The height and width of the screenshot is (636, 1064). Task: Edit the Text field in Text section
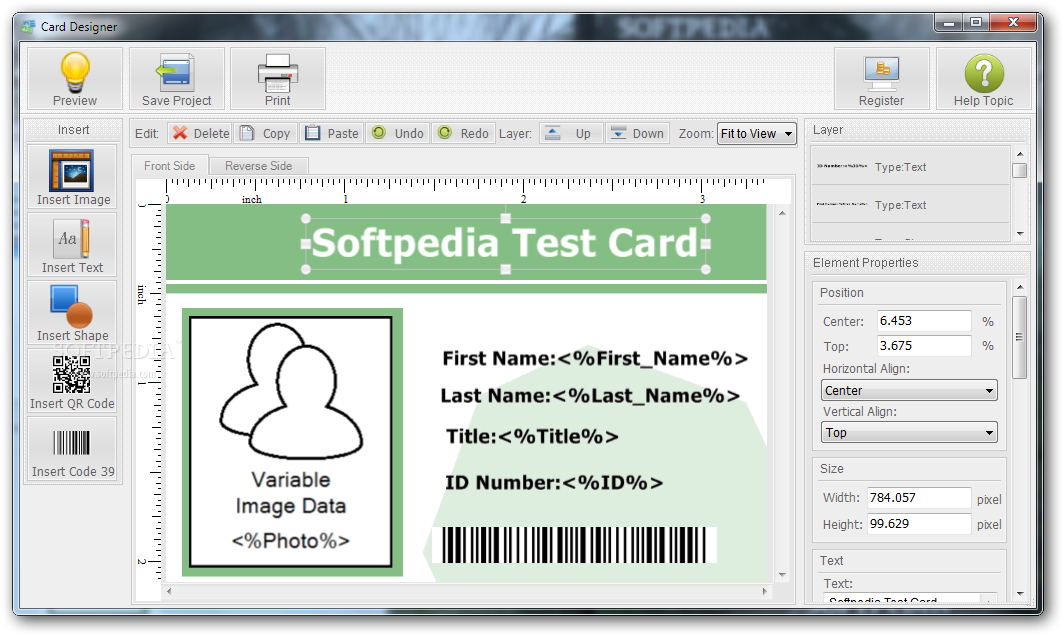pyautogui.click(x=902, y=599)
